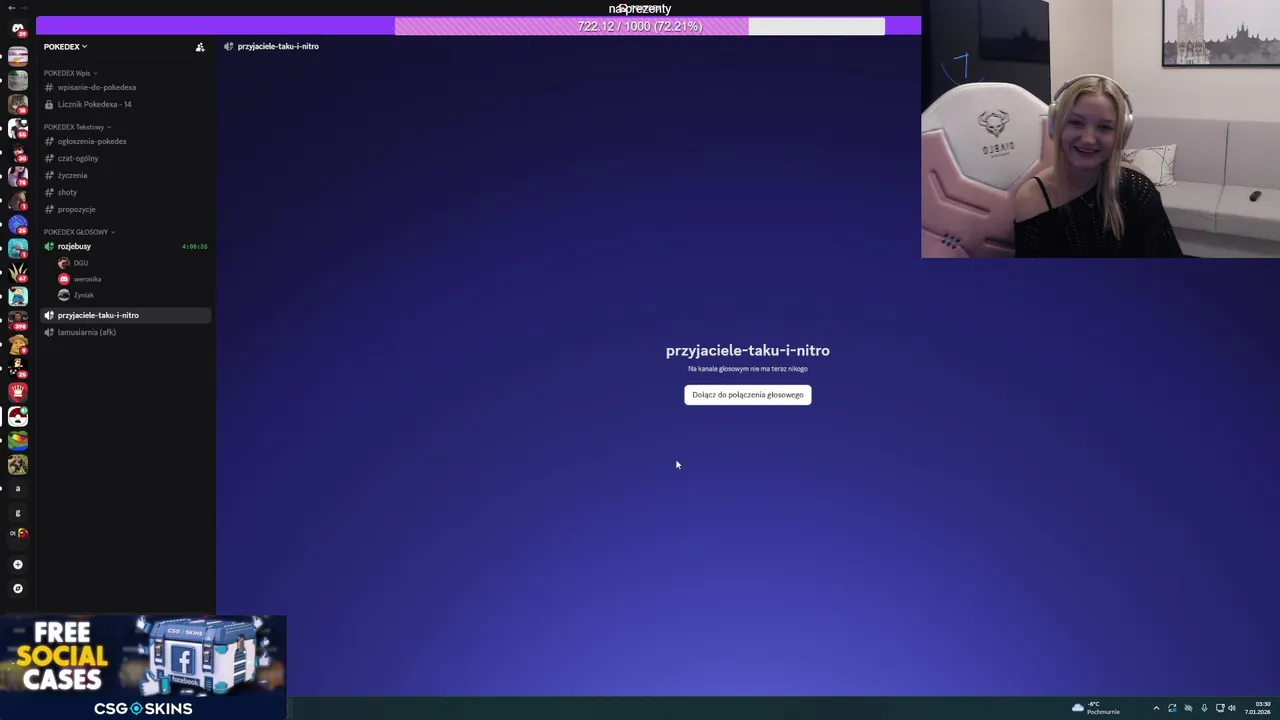Select the przyjaciele-taku-i-nitro voice channel in sidebar
The height and width of the screenshot is (720, 1280).
[125, 315]
